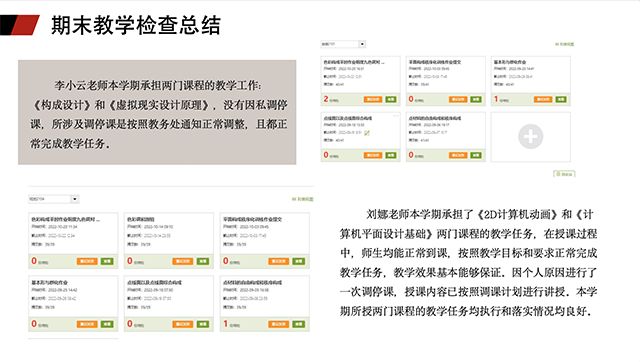Click green button on card started 2022-09-18 13:32
The width and height of the screenshot is (640, 362).
[x=391, y=155]
